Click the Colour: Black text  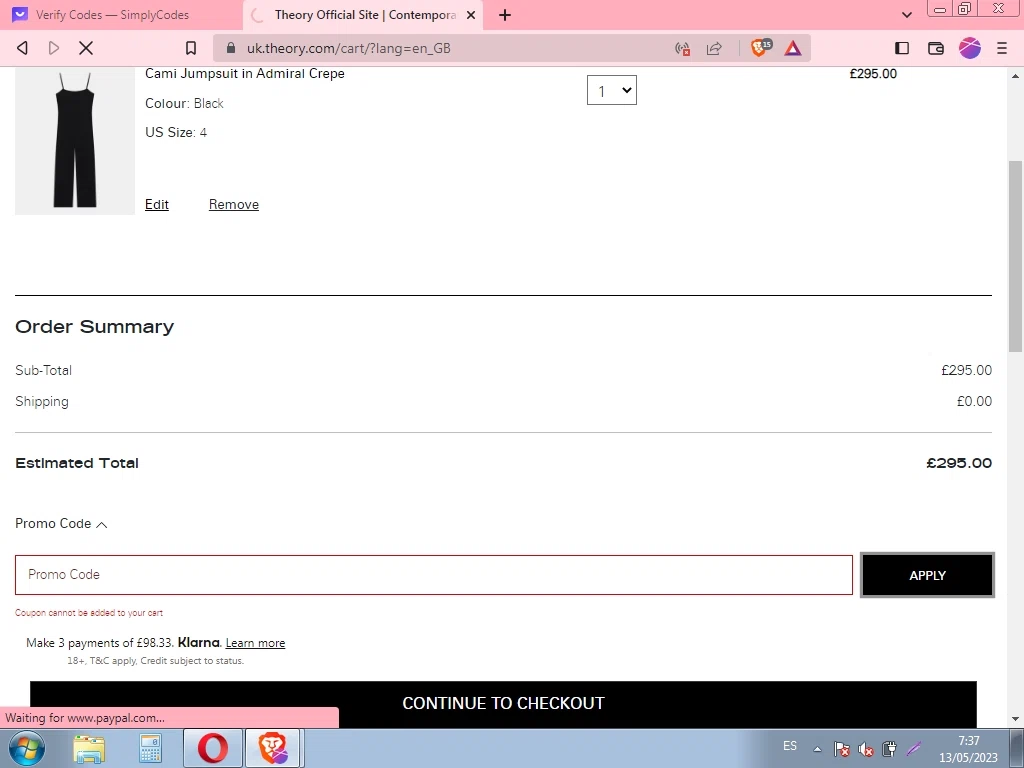coord(184,103)
